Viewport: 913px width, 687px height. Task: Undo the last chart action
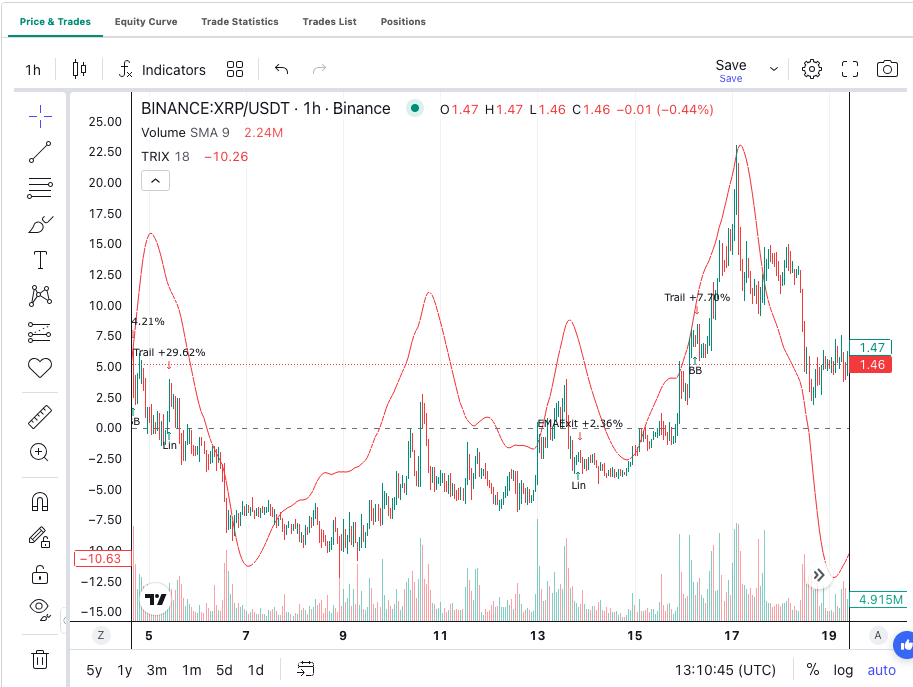(282, 69)
